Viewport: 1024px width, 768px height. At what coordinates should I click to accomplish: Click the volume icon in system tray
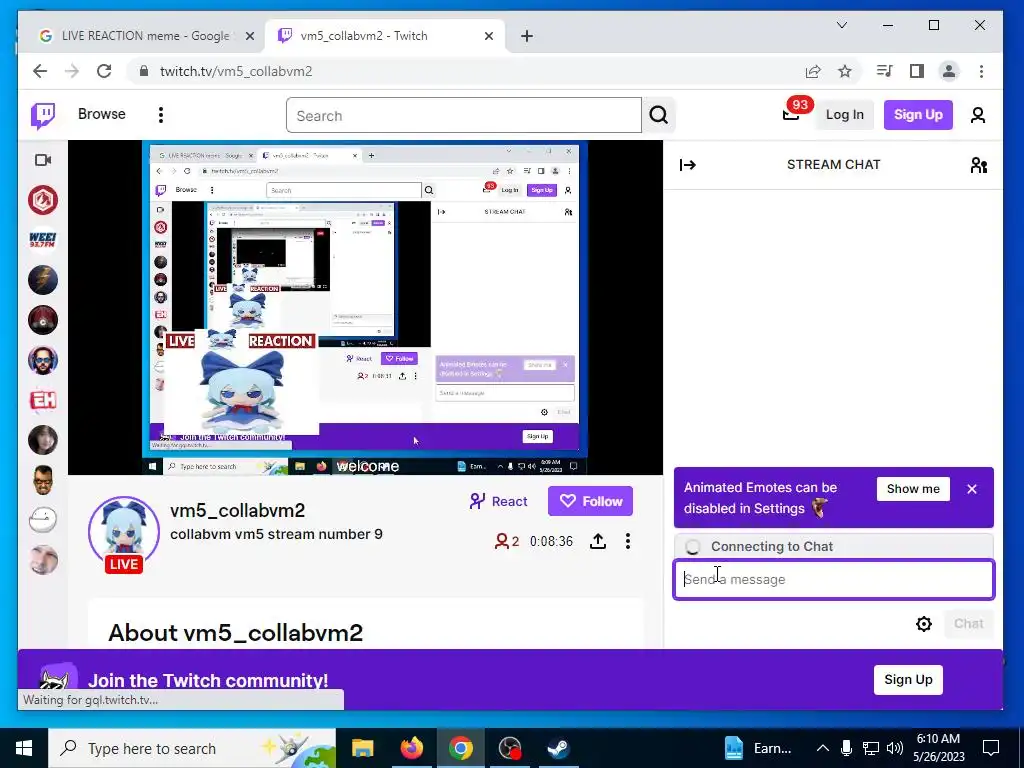[x=895, y=748]
